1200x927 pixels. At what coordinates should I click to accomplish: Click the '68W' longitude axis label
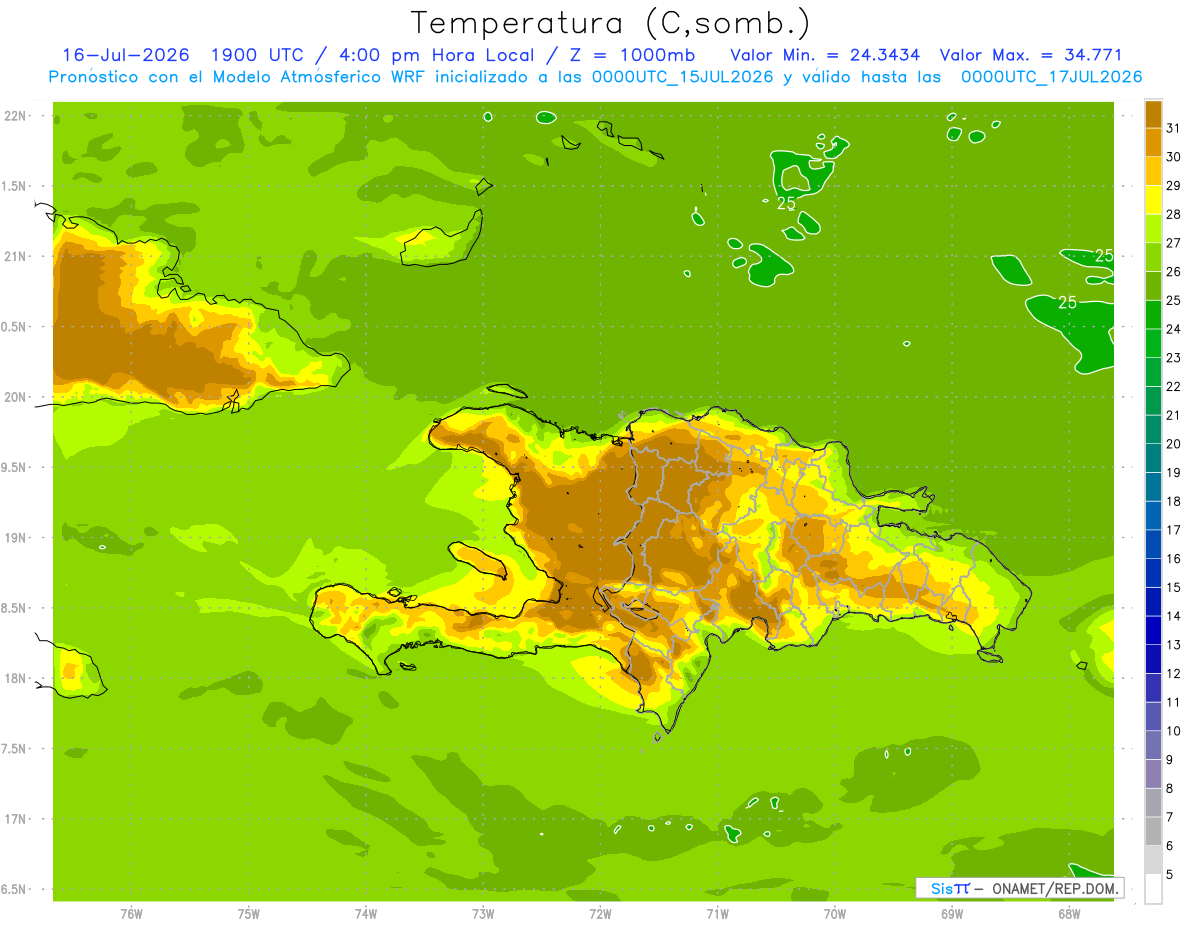point(1068,914)
